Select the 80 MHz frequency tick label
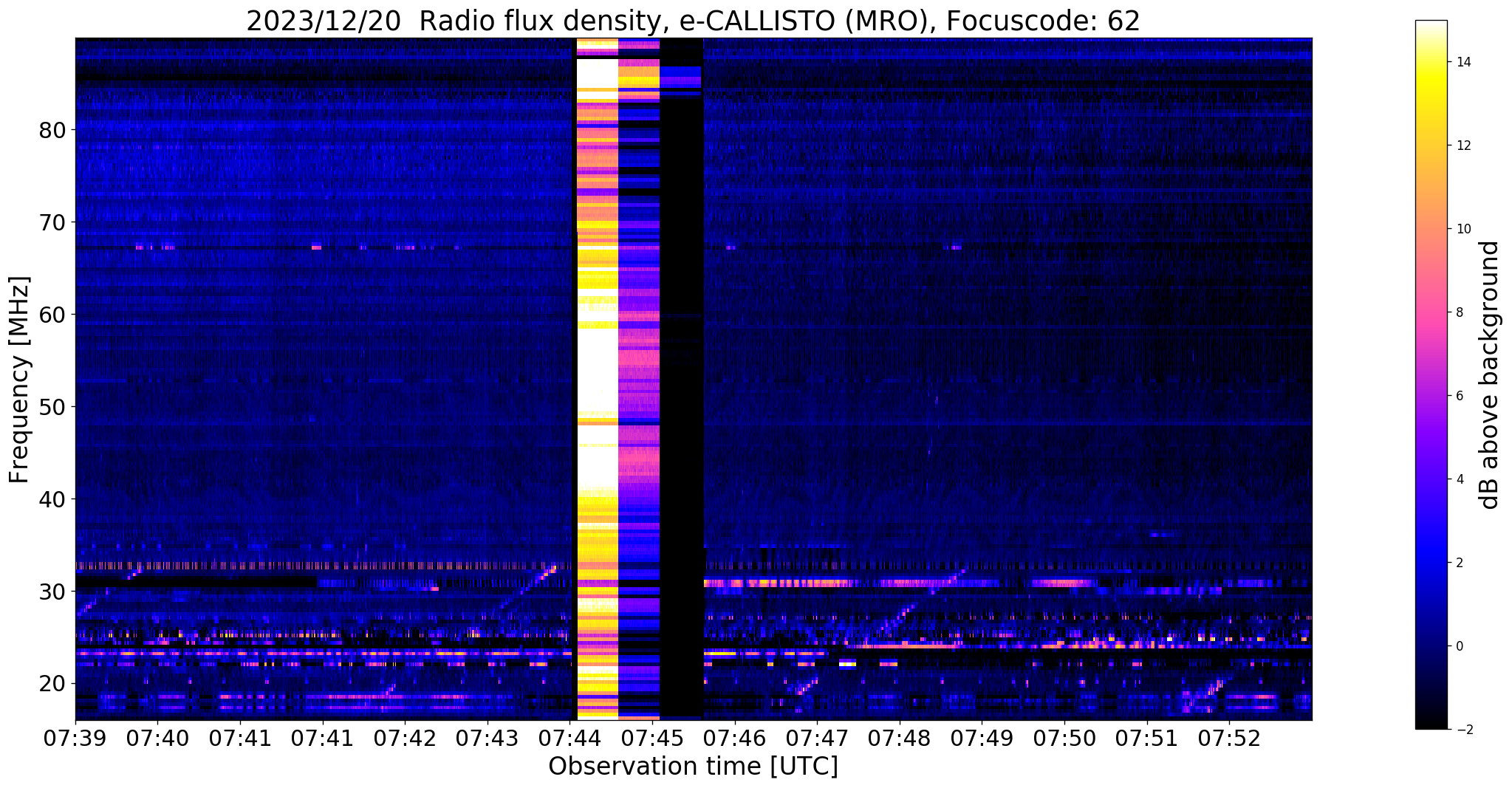The width and height of the screenshot is (1512, 788). point(52,130)
